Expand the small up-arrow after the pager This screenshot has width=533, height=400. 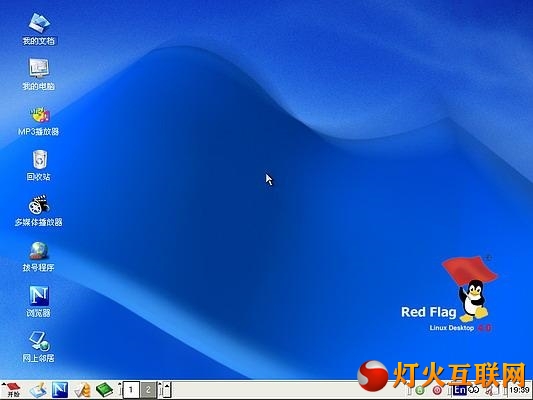(x=167, y=389)
